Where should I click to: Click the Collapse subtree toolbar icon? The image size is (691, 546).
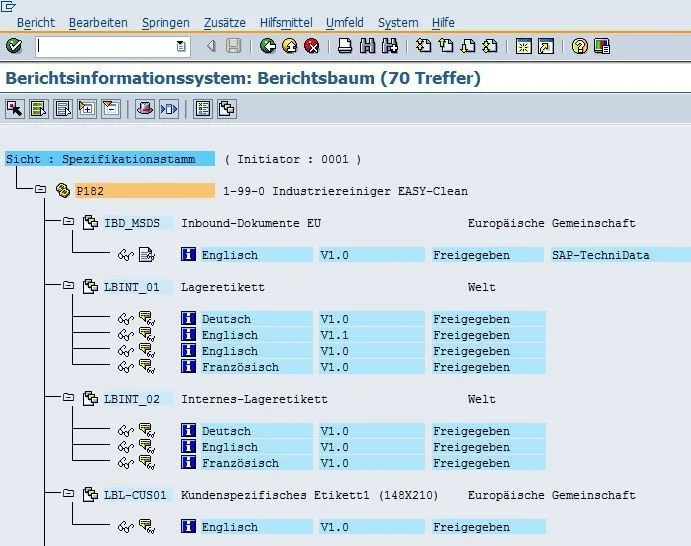pos(111,109)
